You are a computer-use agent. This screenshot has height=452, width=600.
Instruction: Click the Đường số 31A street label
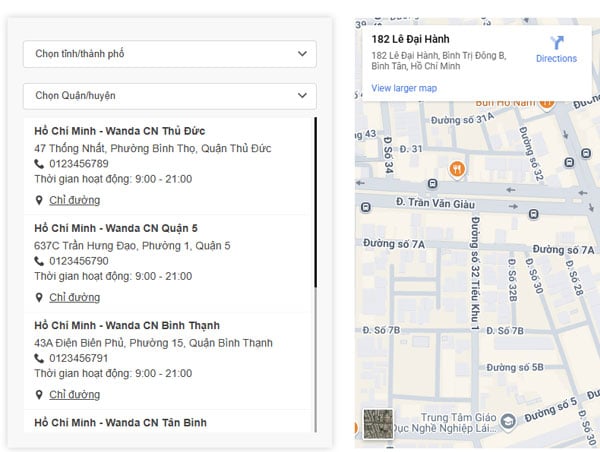463,119
